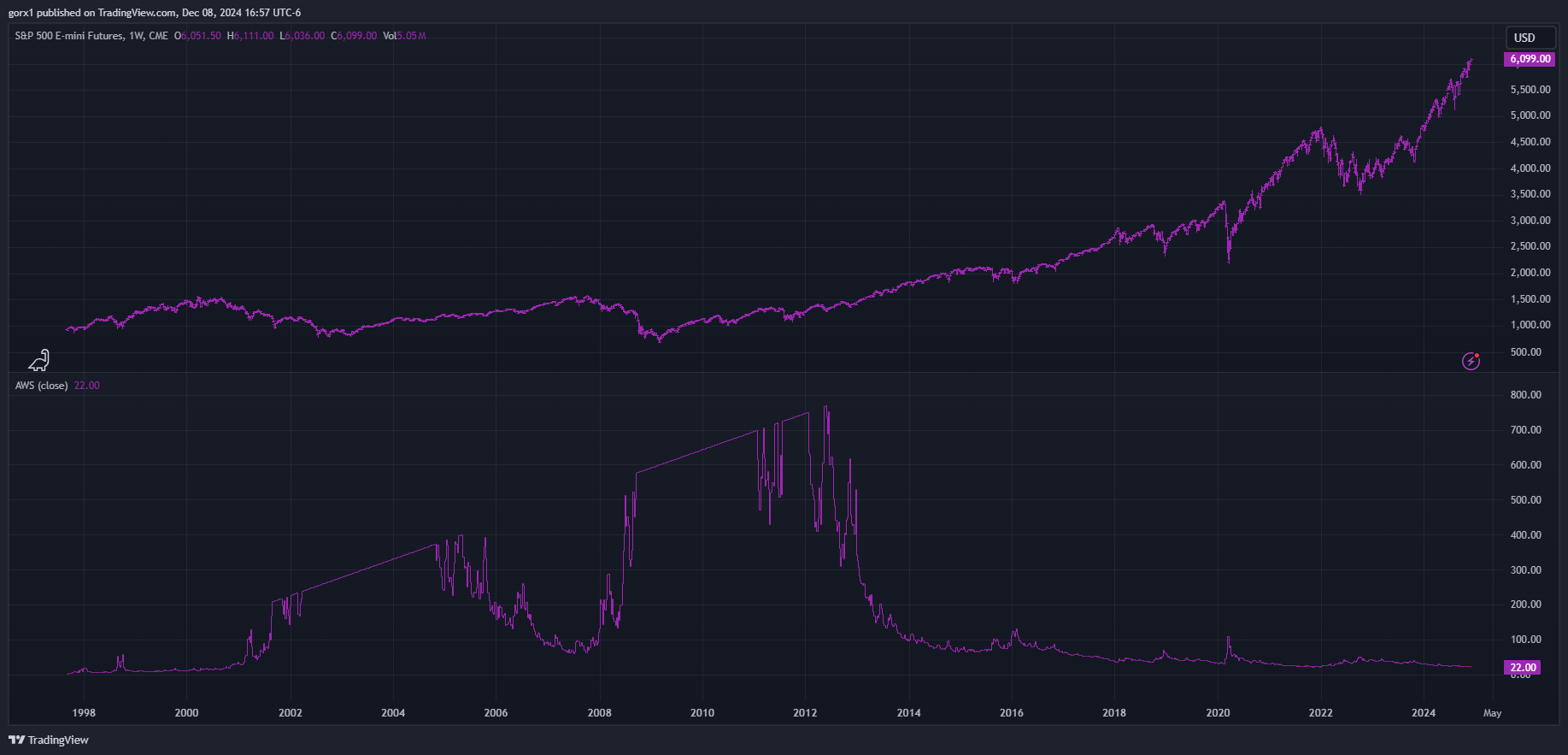Open the USD currency selector
The height and width of the screenshot is (755, 1568).
point(1530,38)
